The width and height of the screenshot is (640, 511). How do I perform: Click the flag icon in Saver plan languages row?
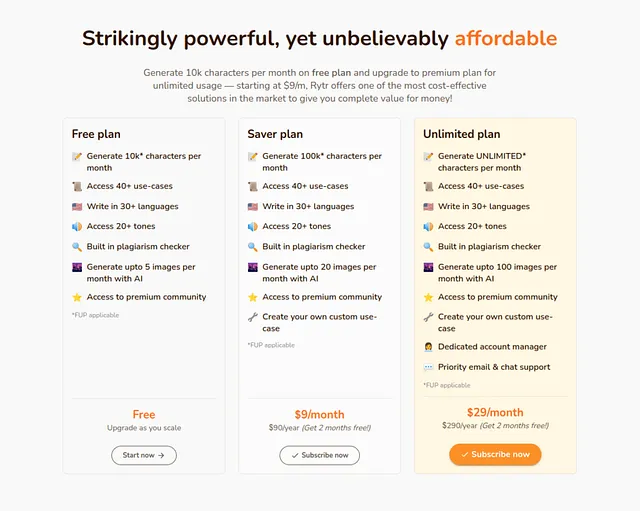253,207
